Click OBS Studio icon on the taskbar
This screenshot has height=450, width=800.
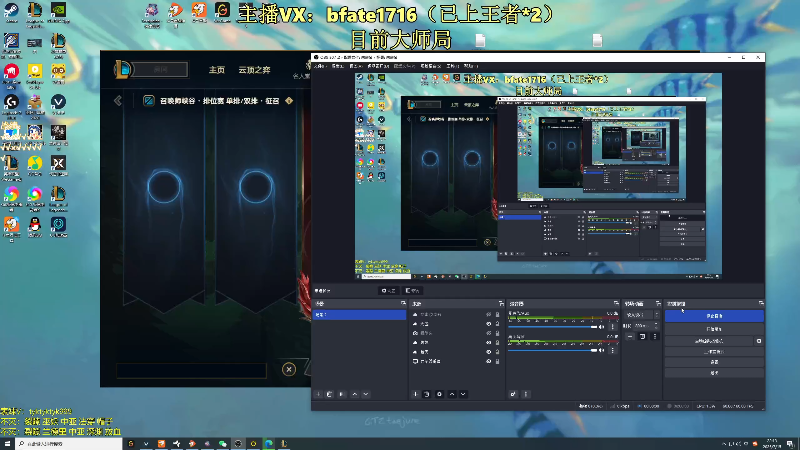coord(238,444)
